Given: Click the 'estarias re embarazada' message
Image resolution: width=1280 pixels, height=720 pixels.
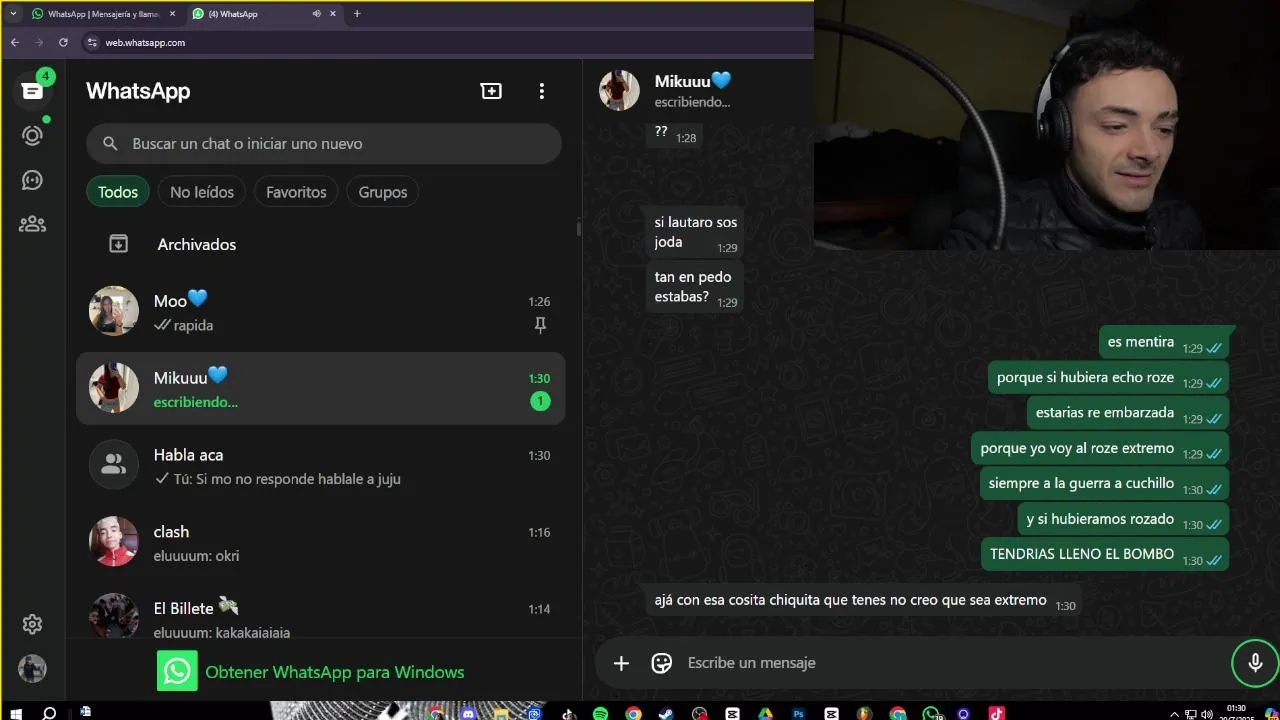Looking at the screenshot, I should (1128, 413).
